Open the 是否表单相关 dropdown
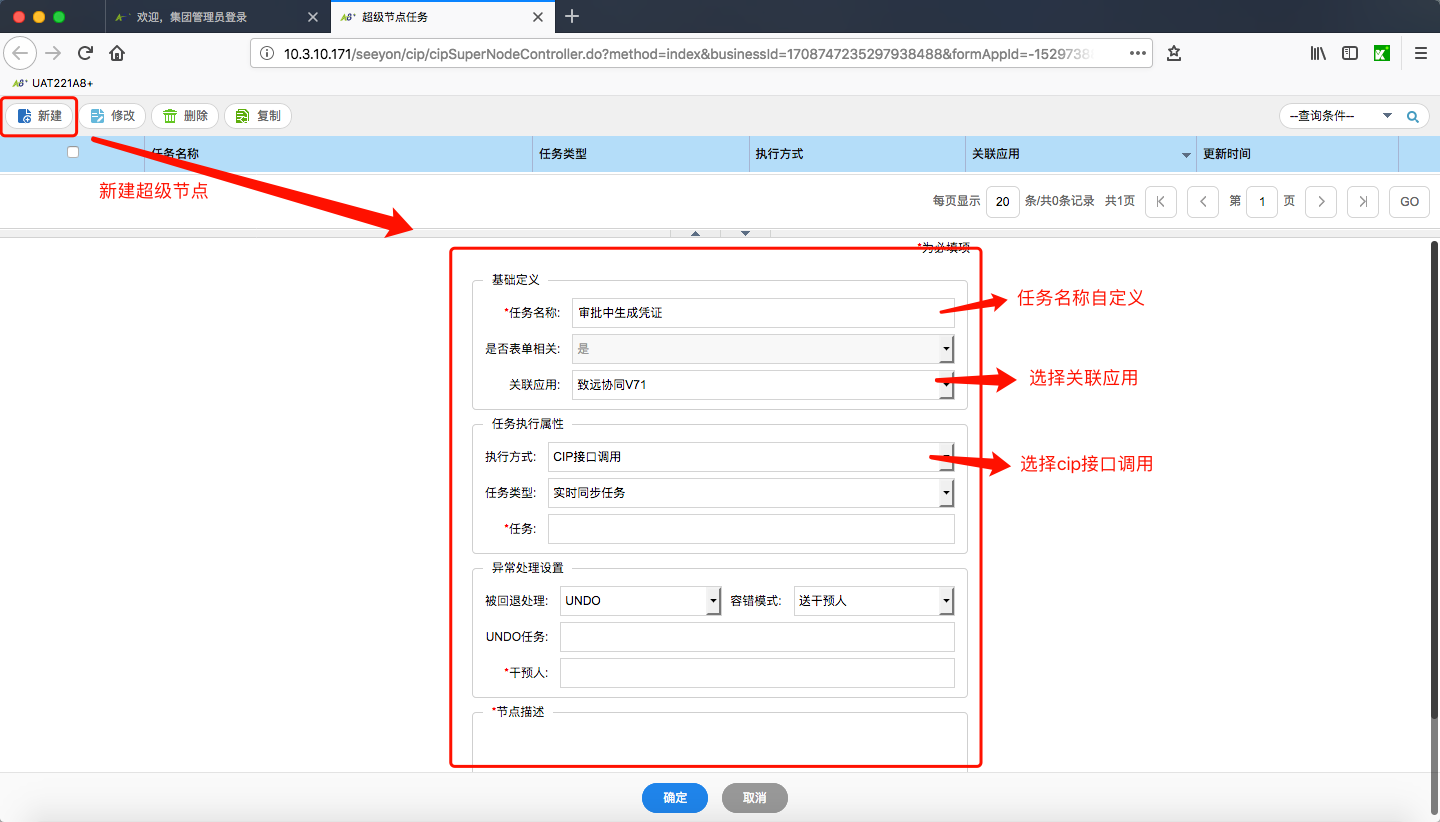 [763, 348]
